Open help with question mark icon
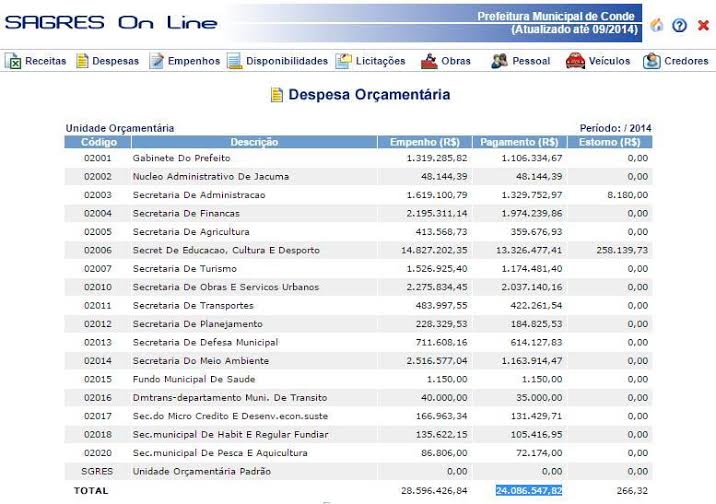Viewport: 716px width, 504px height. [x=679, y=25]
